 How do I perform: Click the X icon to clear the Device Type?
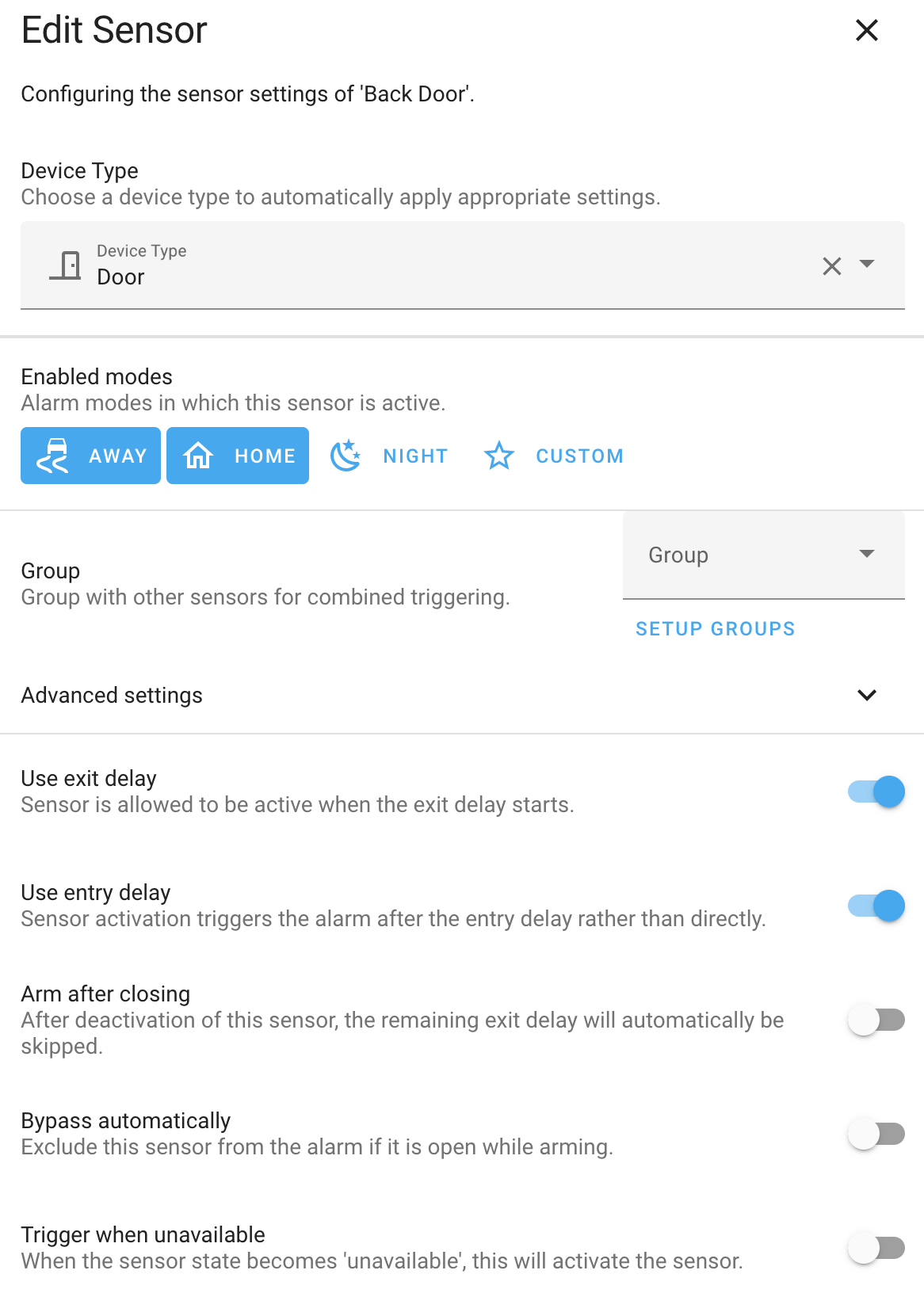(831, 266)
